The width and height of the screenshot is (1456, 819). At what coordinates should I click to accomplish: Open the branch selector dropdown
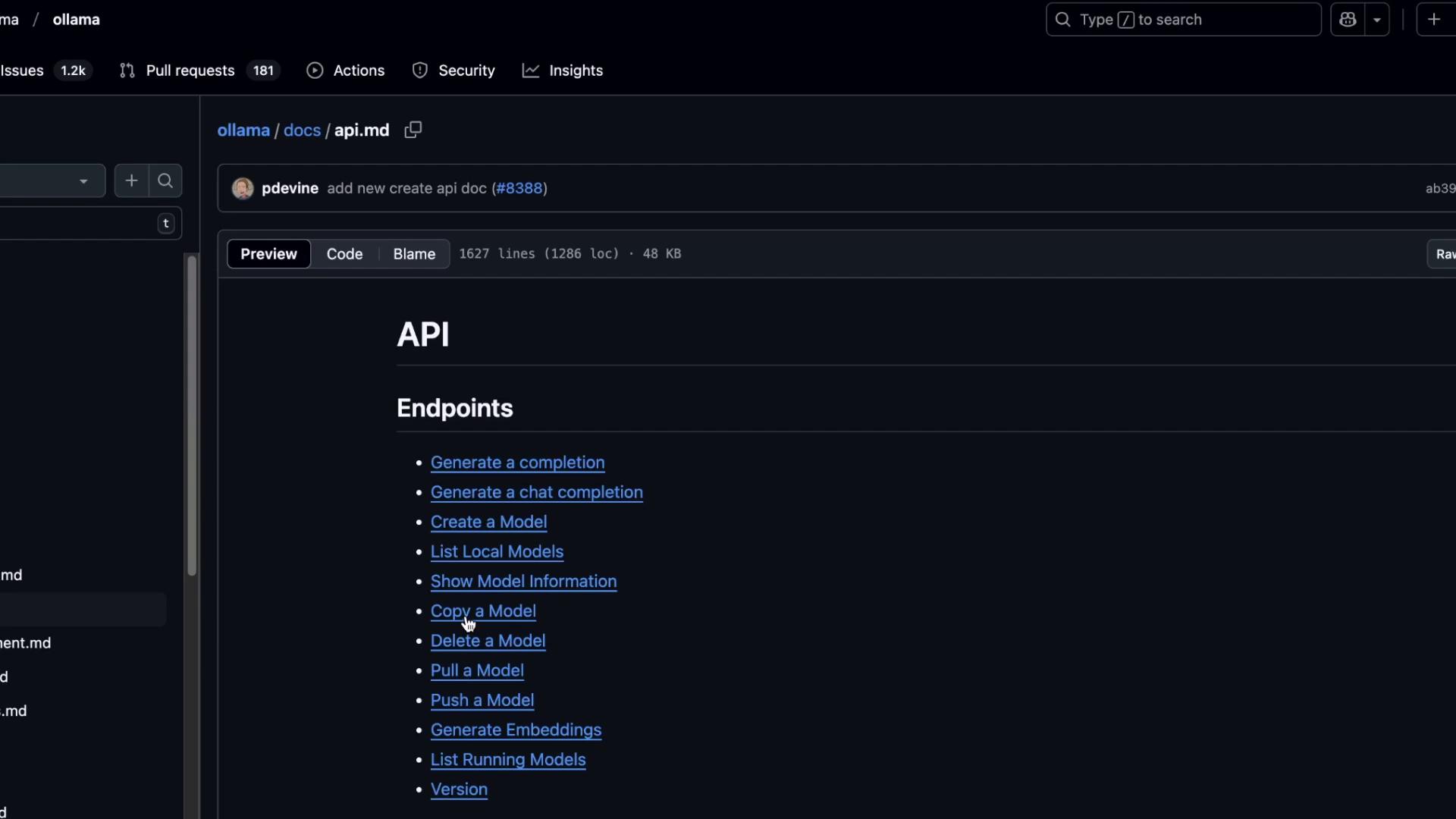52,181
